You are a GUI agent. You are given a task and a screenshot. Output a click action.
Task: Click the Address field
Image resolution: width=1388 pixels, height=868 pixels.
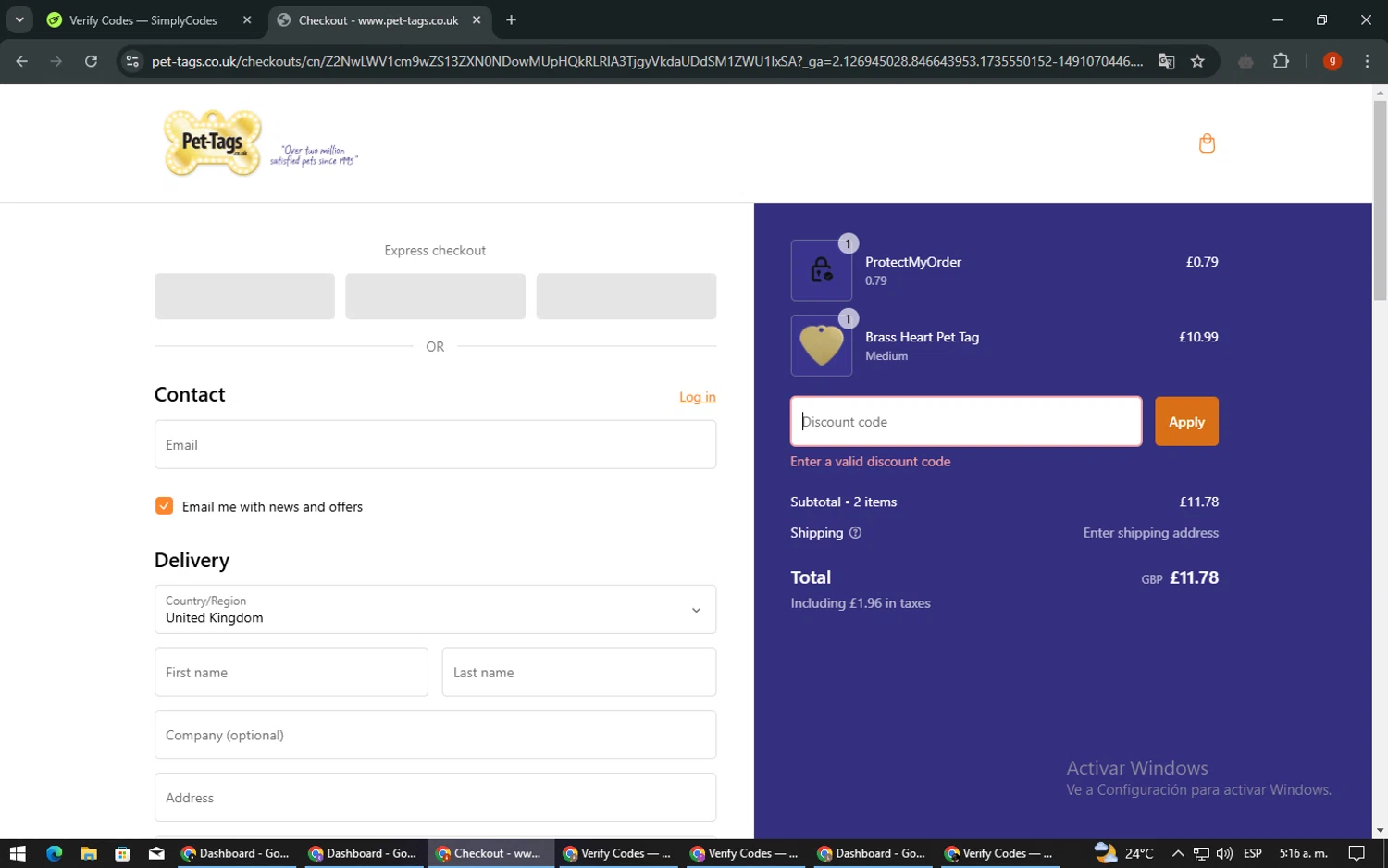435,798
